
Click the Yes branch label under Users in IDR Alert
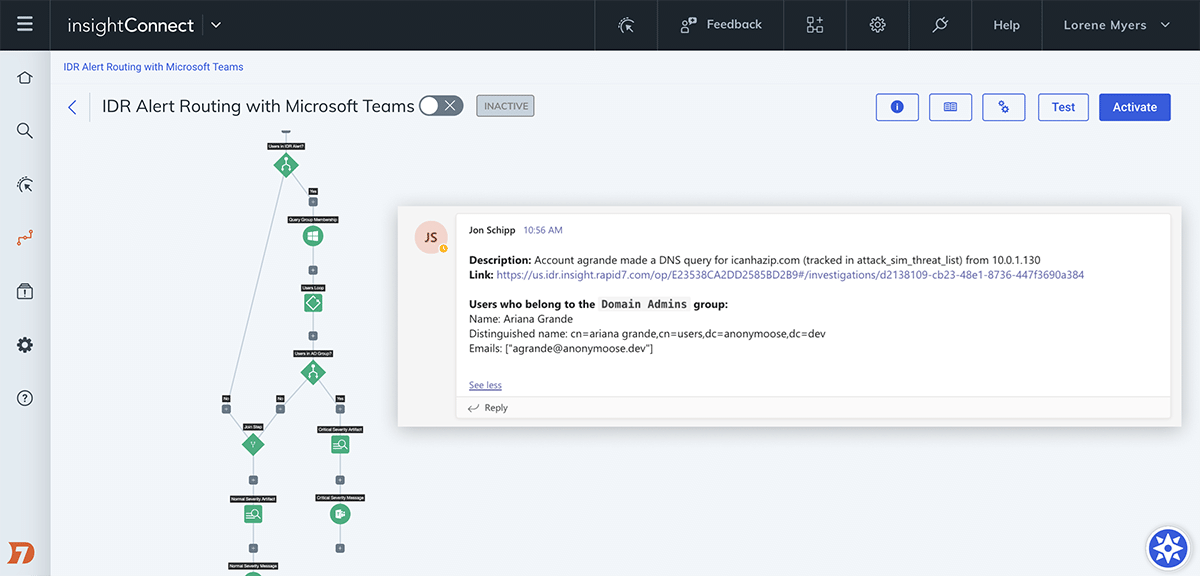pyautogui.click(x=313, y=190)
